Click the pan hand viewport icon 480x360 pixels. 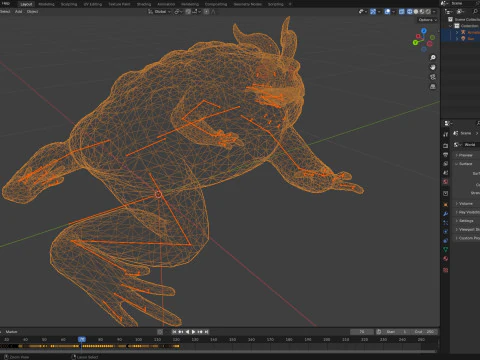pos(433,67)
